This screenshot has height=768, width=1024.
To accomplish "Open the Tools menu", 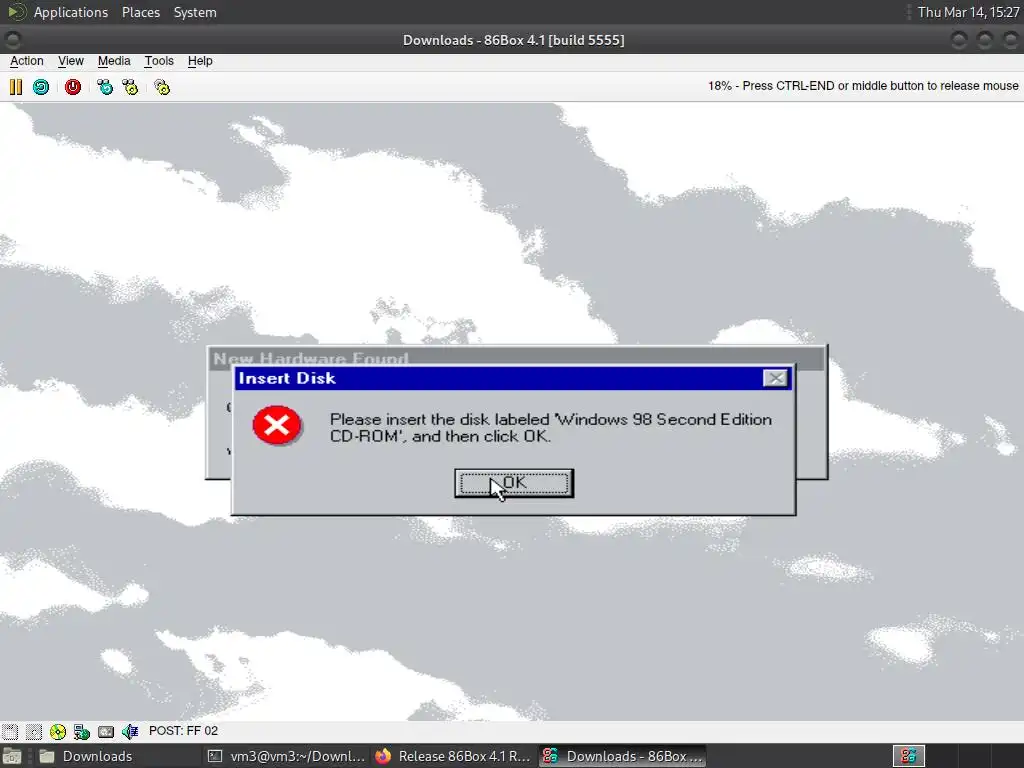I will (159, 61).
